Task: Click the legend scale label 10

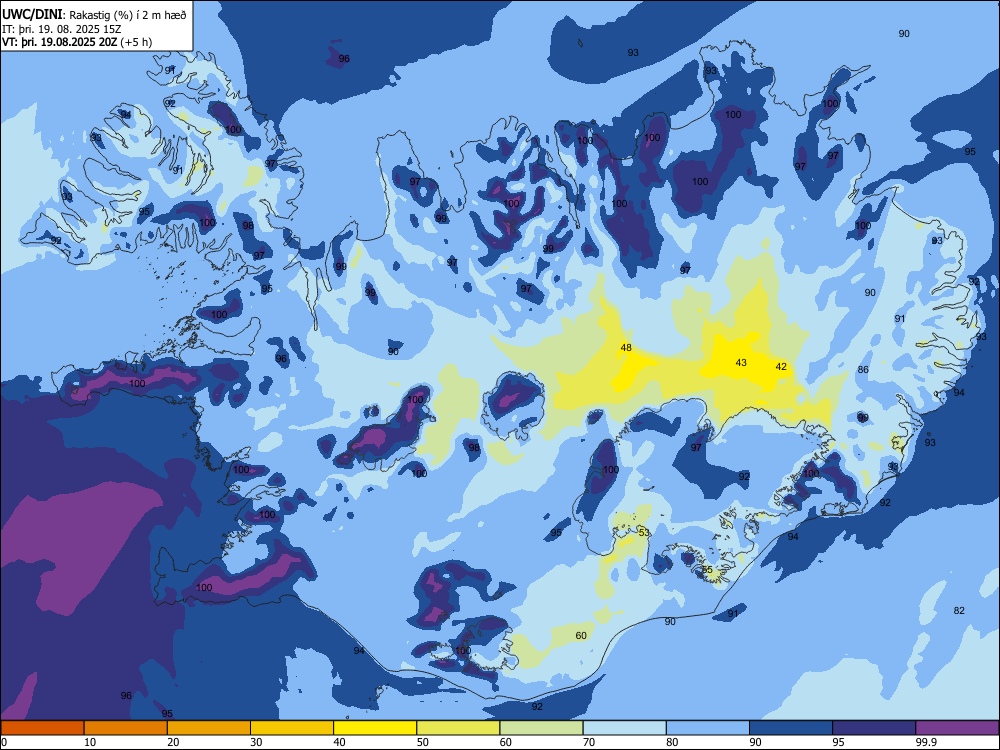Action: [x=91, y=742]
